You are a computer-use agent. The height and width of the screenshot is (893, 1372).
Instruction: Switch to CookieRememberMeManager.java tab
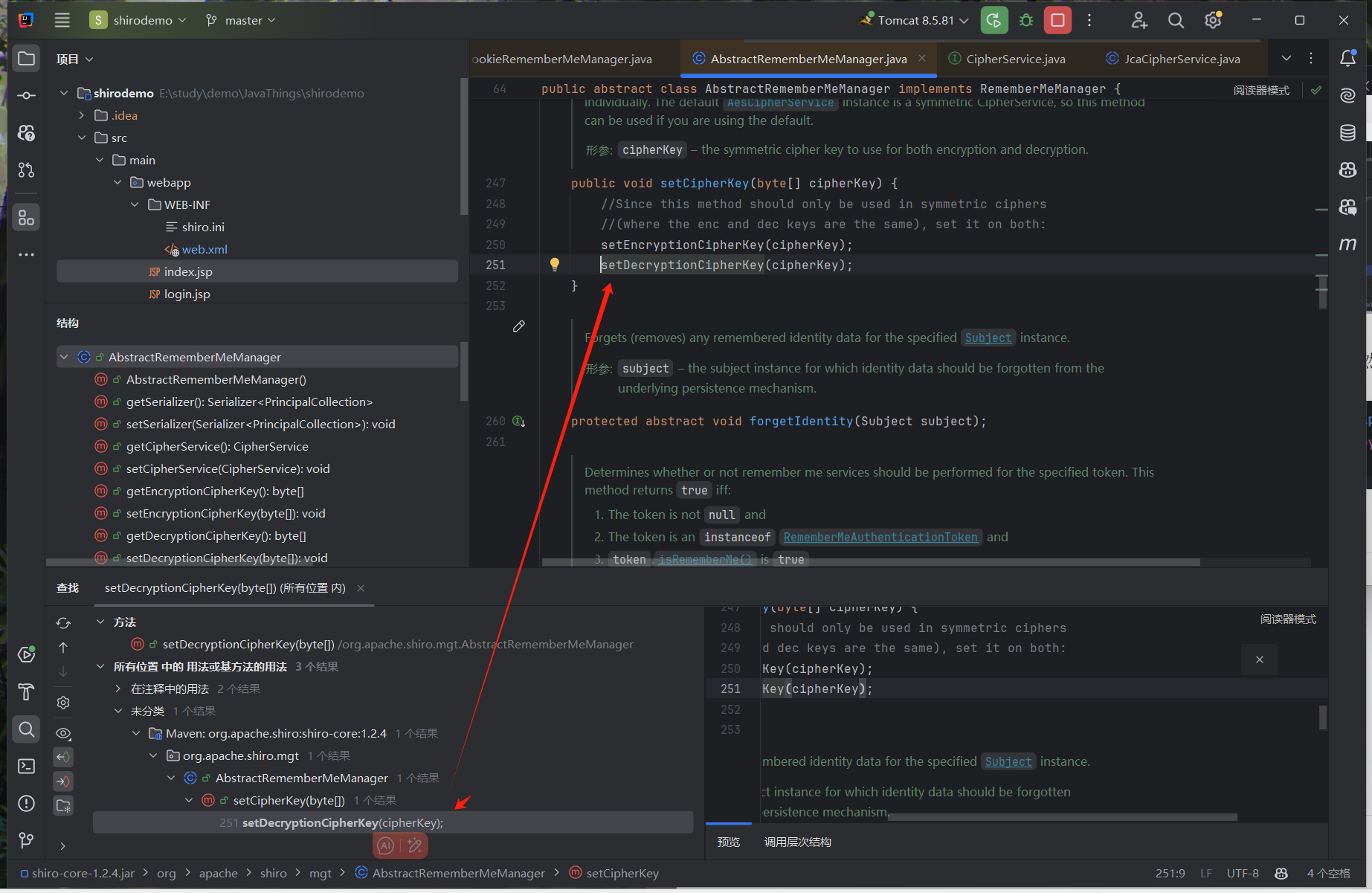[x=562, y=59]
